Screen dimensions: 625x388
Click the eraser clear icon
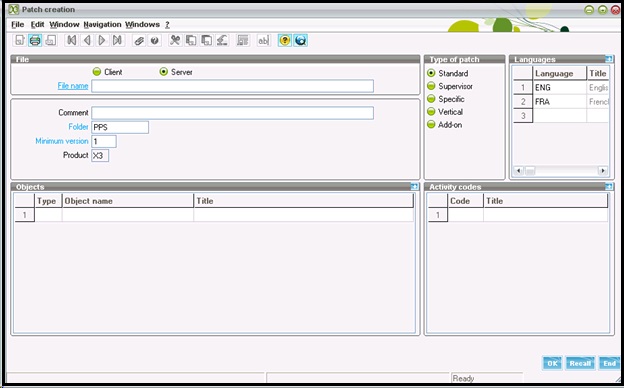pos(222,40)
